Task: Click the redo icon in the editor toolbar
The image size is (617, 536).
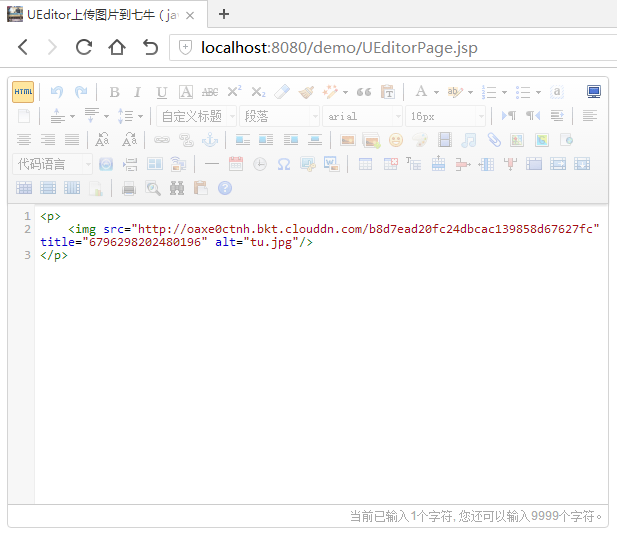Action: tap(81, 92)
